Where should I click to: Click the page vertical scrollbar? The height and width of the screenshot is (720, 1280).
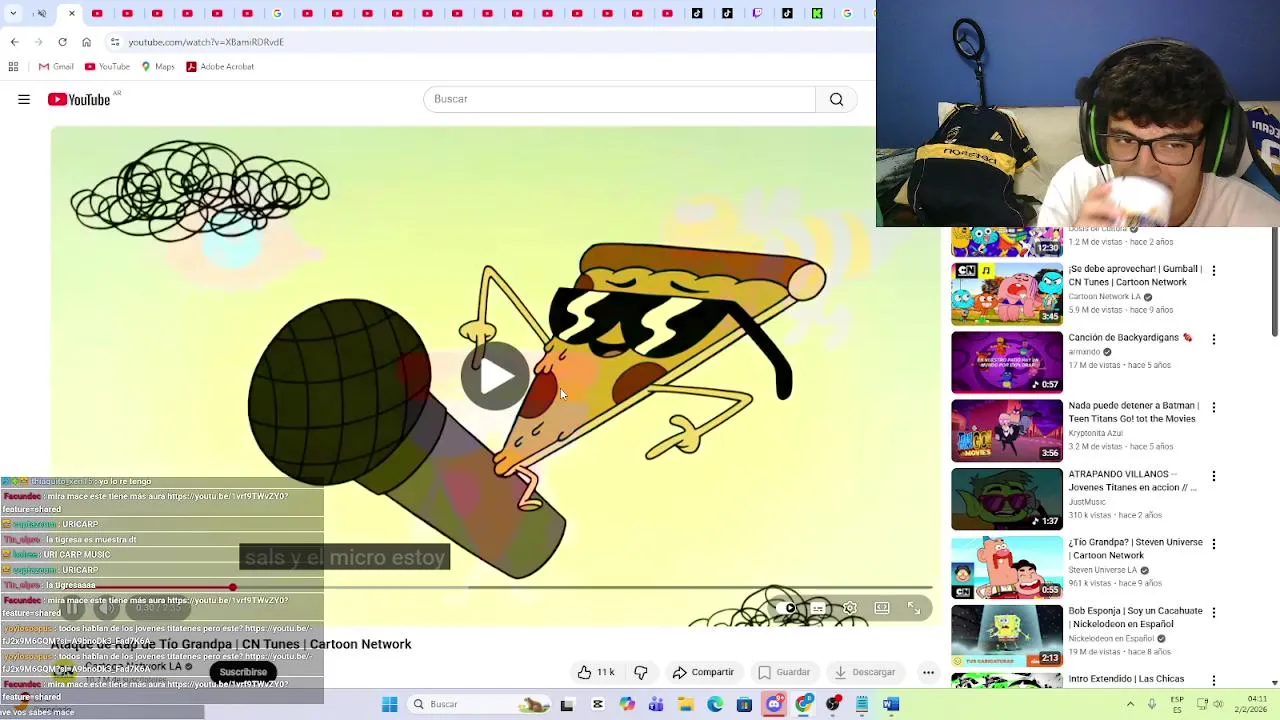(x=1274, y=282)
